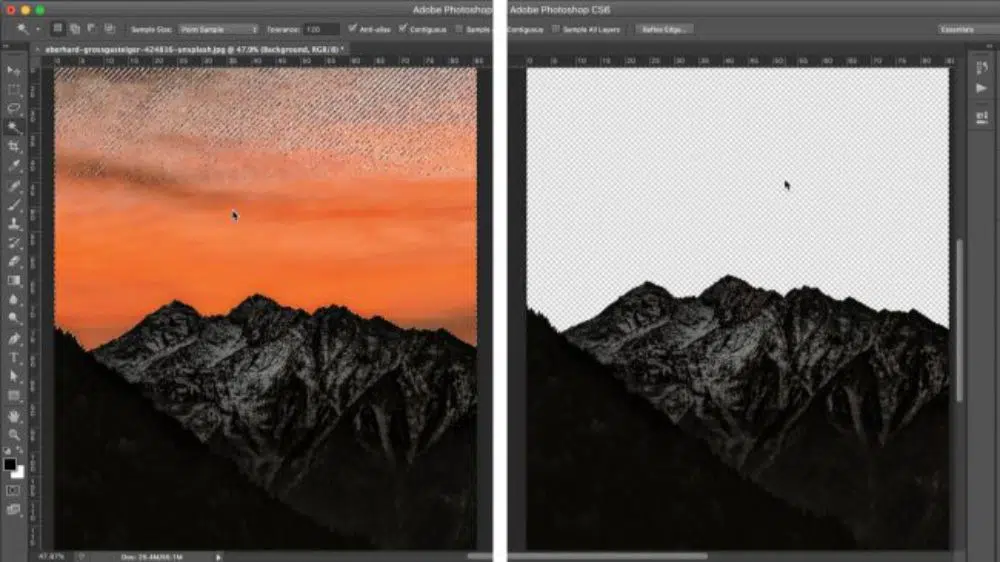Select the Lasso tool
Viewport: 1000px width, 562px height.
click(14, 108)
